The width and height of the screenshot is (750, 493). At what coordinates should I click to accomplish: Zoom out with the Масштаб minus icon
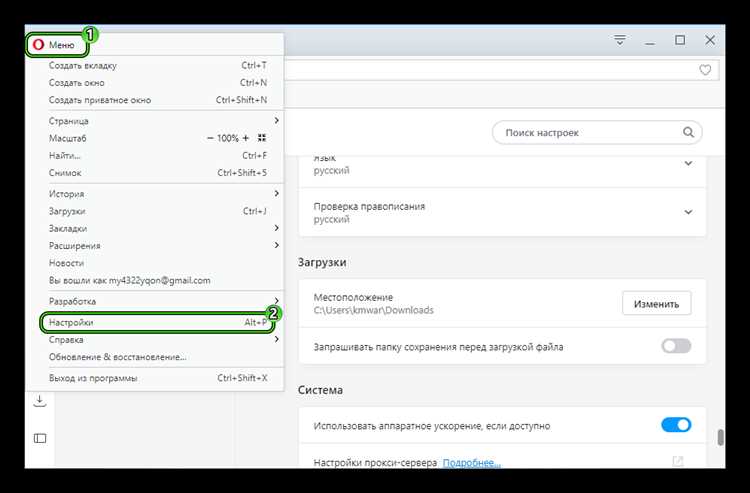coord(210,137)
